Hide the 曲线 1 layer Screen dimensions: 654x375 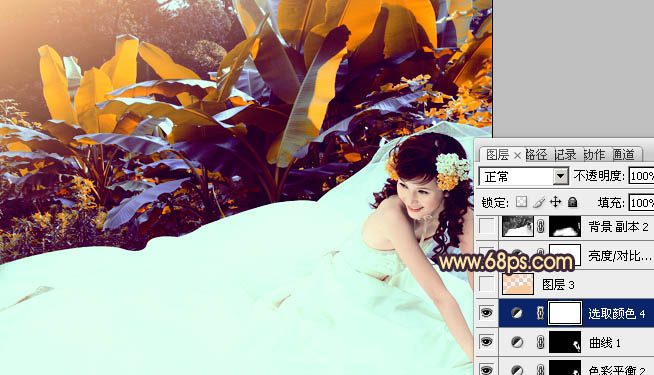point(486,342)
